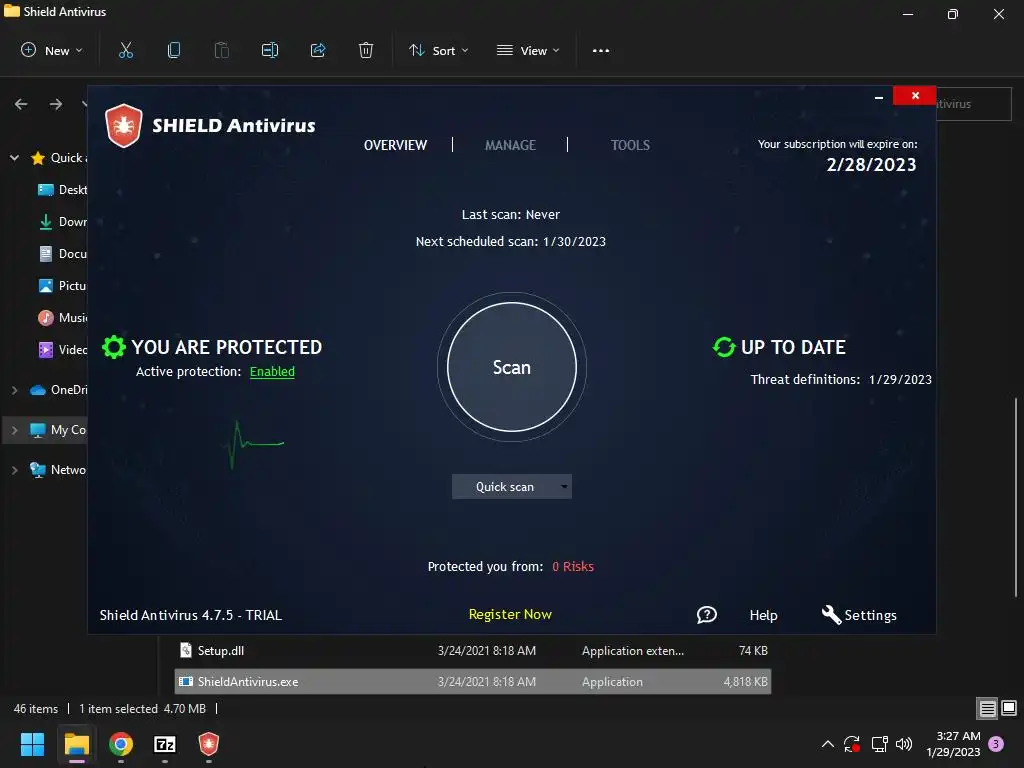Switch to the OVERVIEW tab
Viewport: 1024px width, 768px height.
point(395,145)
